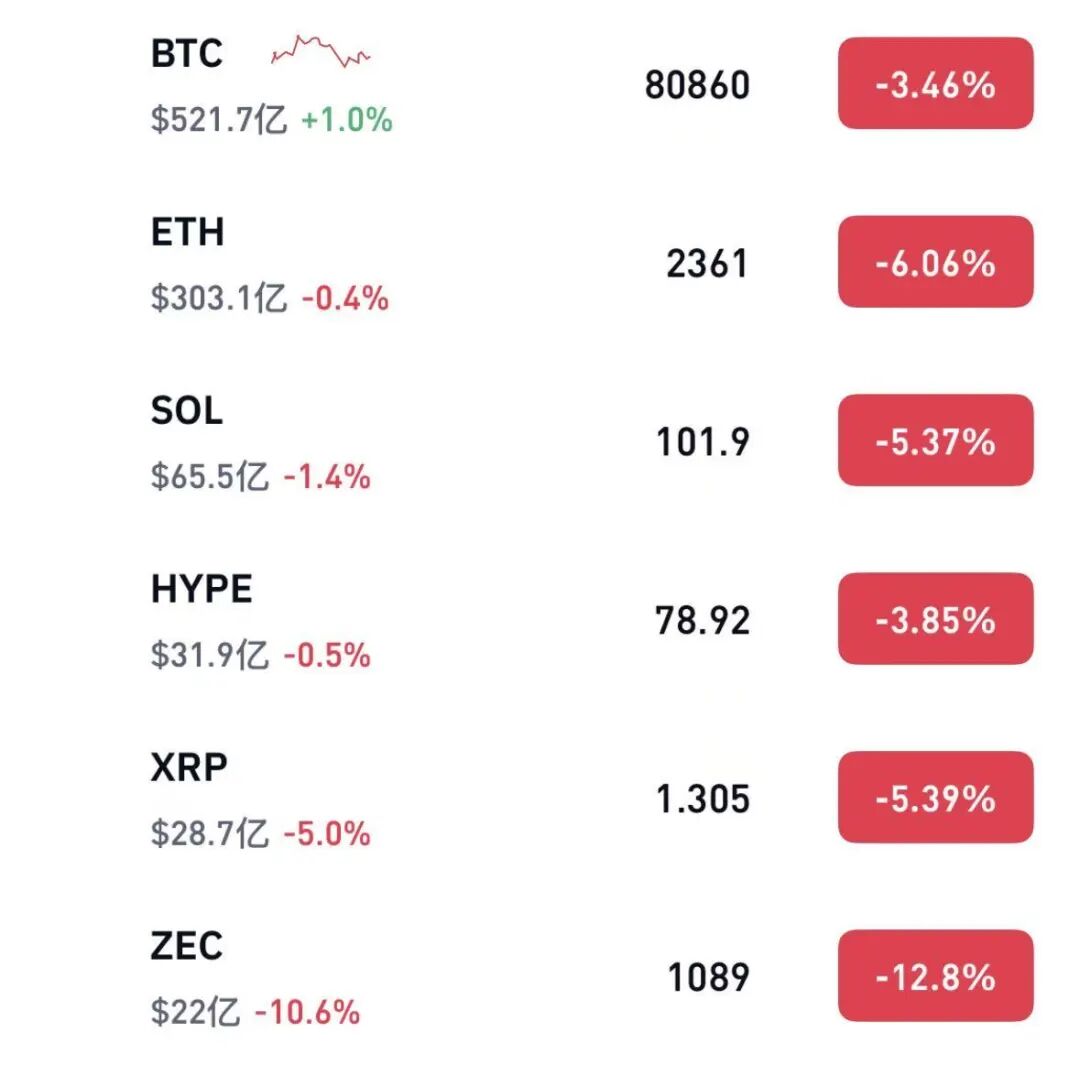Tap the HYPE -3.85% change badge
1080x1087 pixels.
click(935, 618)
